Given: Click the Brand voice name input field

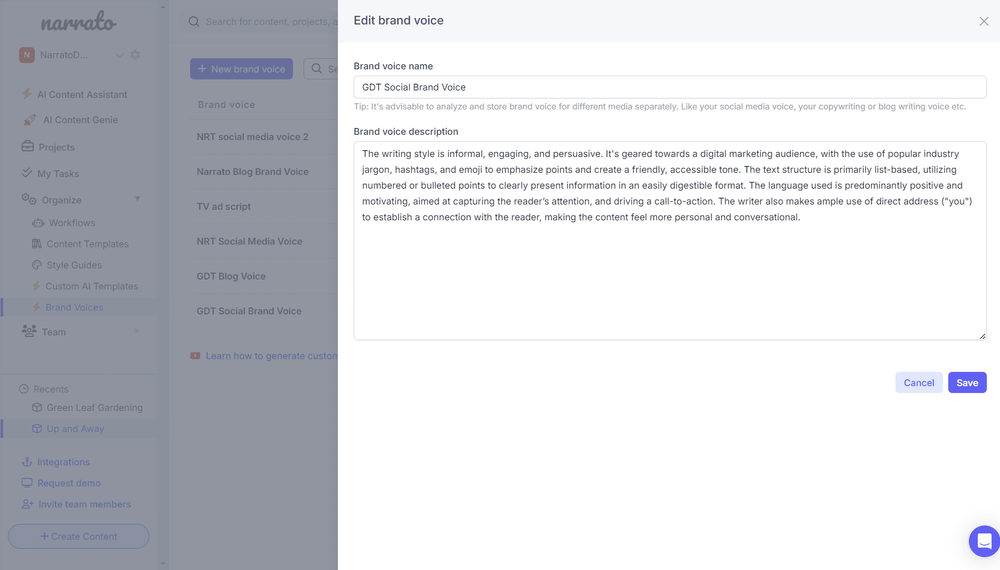Looking at the screenshot, I should click(x=670, y=87).
